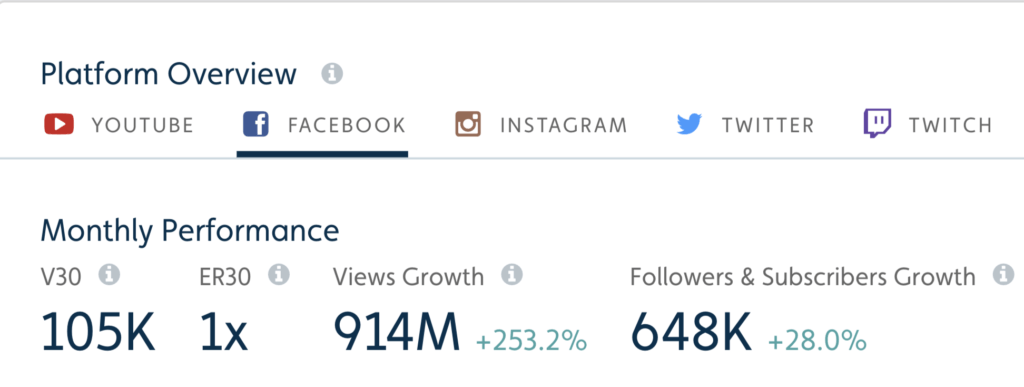1024x387 pixels.
Task: Select the FACEBOOK tab label
Action: pos(347,125)
